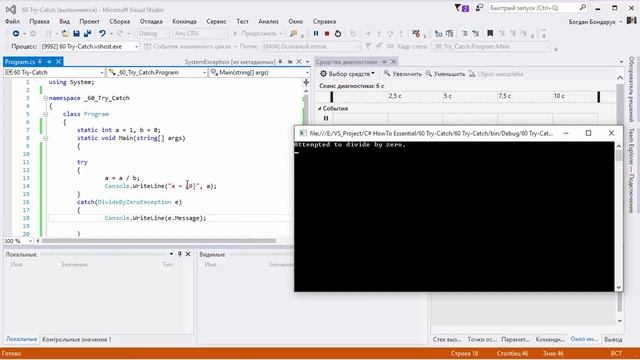
Task: Open the vertical Обозреватель решений side tab
Action: point(631,89)
